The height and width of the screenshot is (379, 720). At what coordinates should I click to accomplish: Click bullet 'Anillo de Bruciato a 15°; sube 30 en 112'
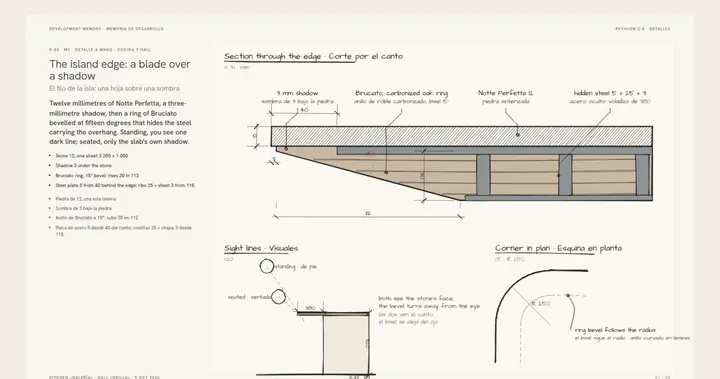pos(97,218)
